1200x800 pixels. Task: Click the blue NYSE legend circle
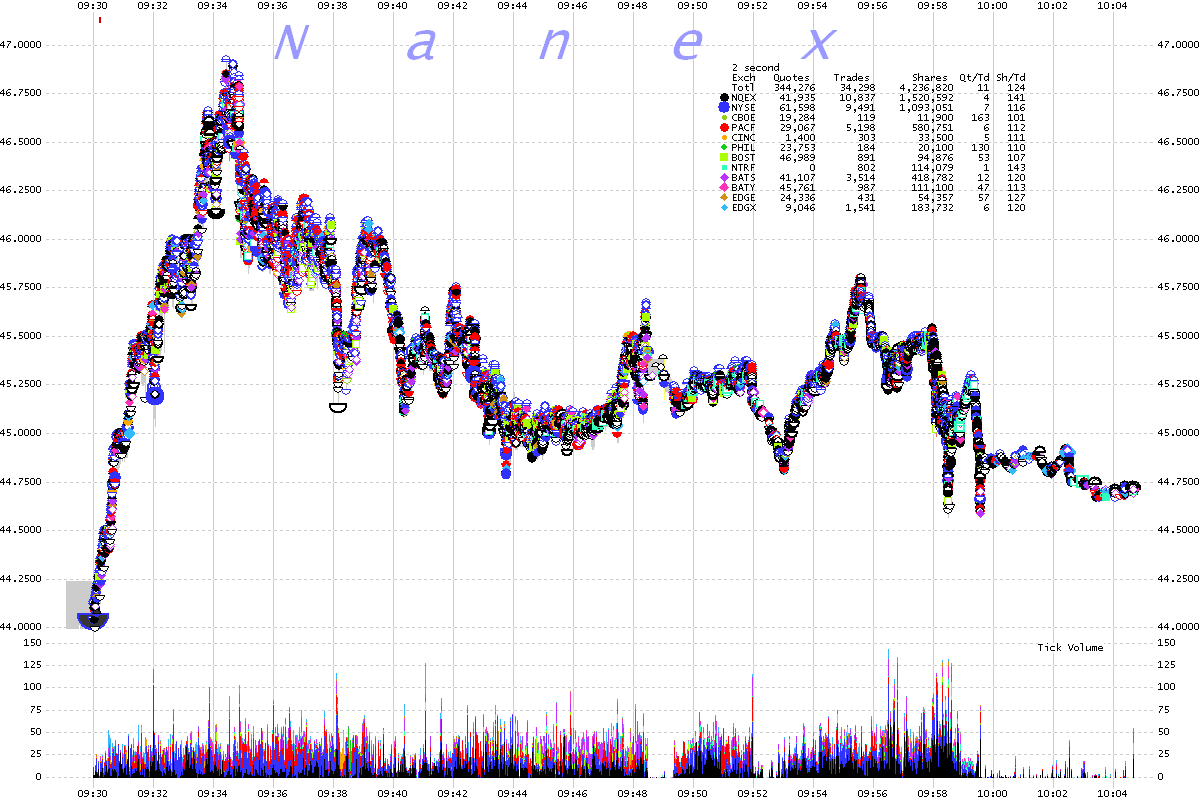(x=724, y=107)
